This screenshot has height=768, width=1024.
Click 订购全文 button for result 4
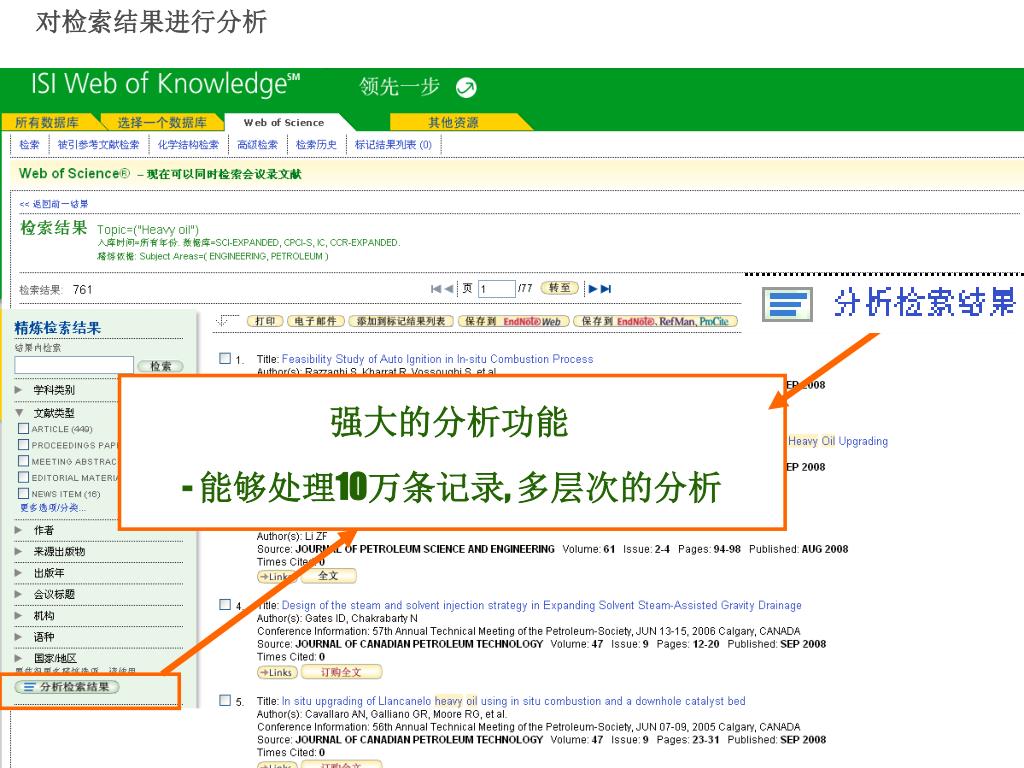coord(341,672)
